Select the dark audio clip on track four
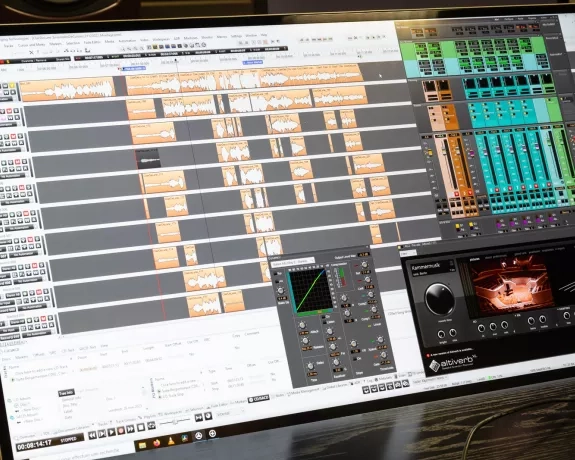The height and width of the screenshot is (460, 575). pyautogui.click(x=147, y=158)
